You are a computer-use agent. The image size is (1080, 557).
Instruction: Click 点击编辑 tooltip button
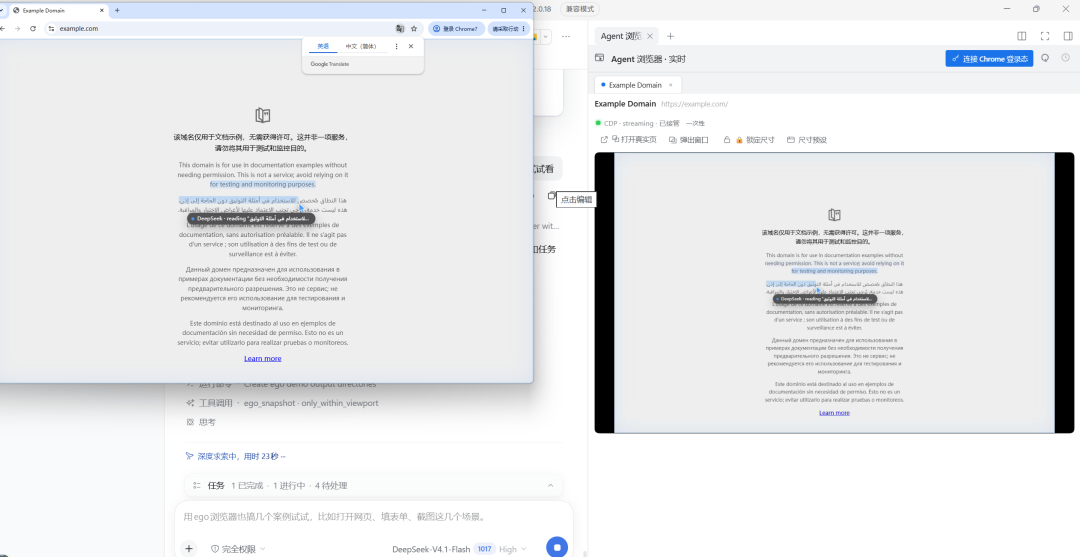pos(576,200)
